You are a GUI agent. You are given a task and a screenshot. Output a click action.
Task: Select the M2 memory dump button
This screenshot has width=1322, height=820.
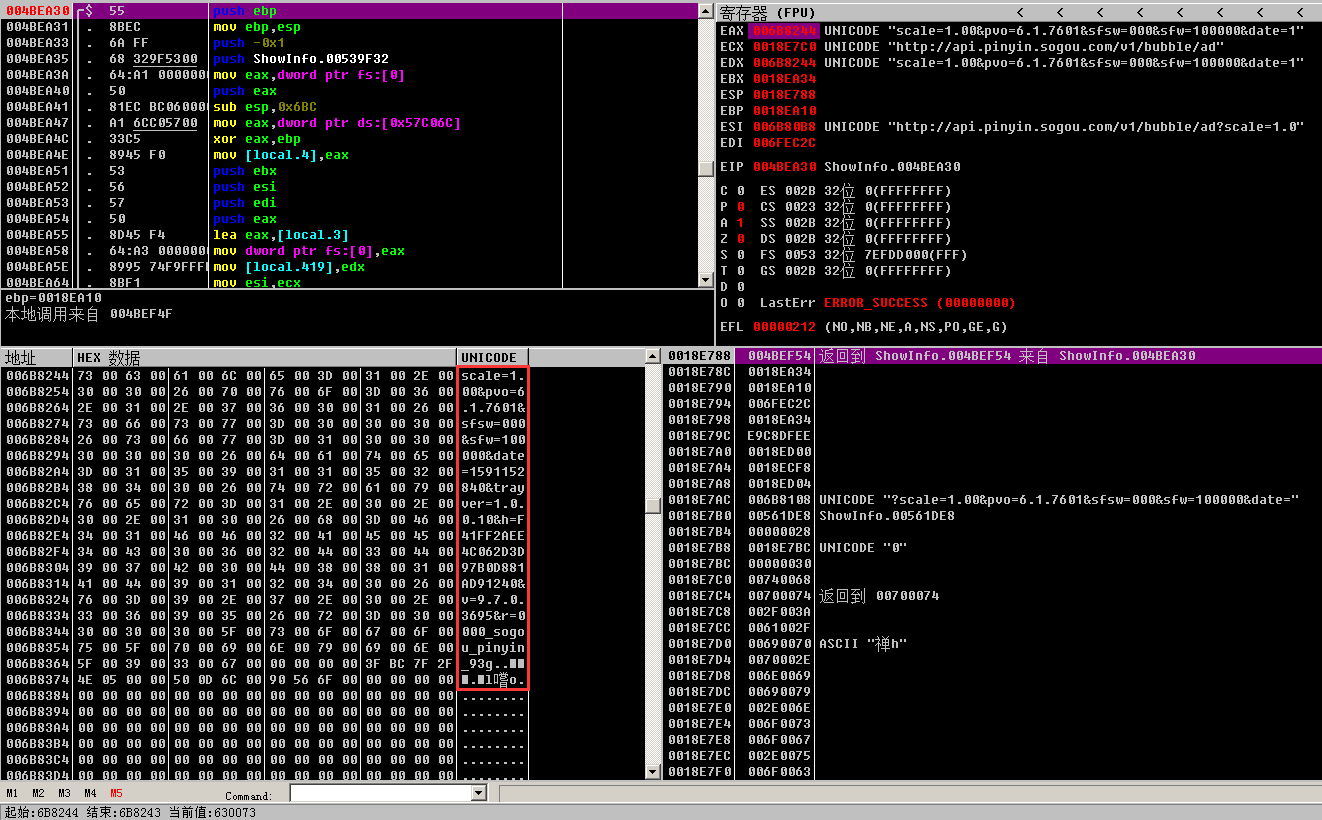(x=38, y=793)
